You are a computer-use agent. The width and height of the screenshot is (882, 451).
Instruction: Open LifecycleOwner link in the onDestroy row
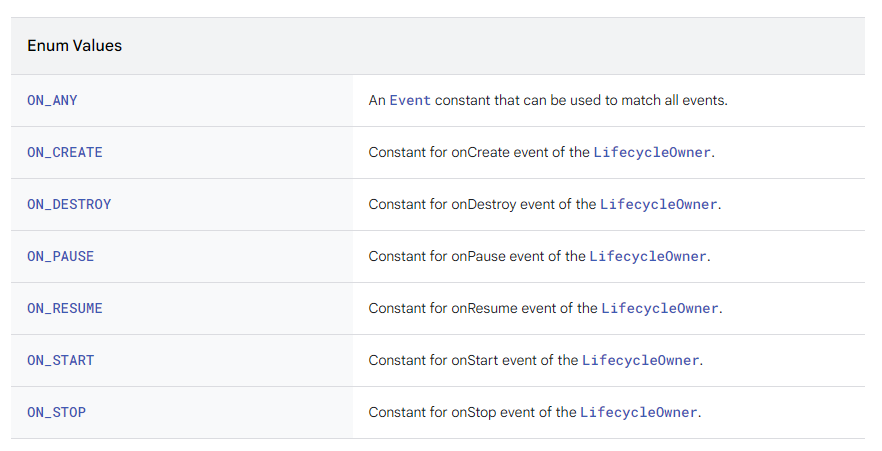point(658,205)
